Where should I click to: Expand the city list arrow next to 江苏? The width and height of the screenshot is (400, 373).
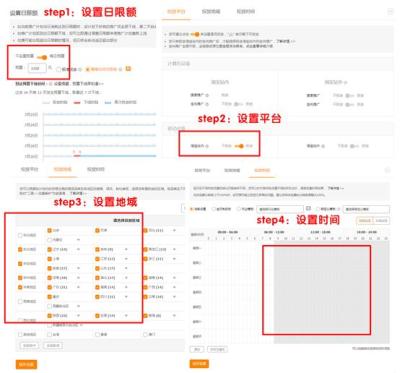click(126, 259)
